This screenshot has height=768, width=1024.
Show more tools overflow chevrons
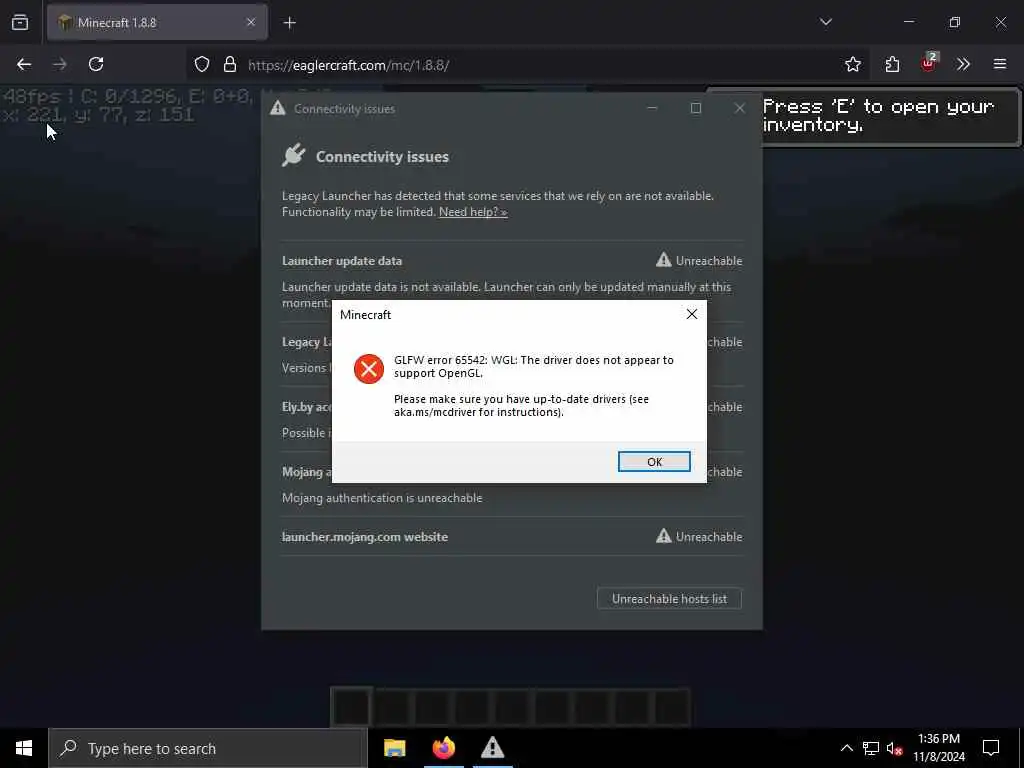963,64
